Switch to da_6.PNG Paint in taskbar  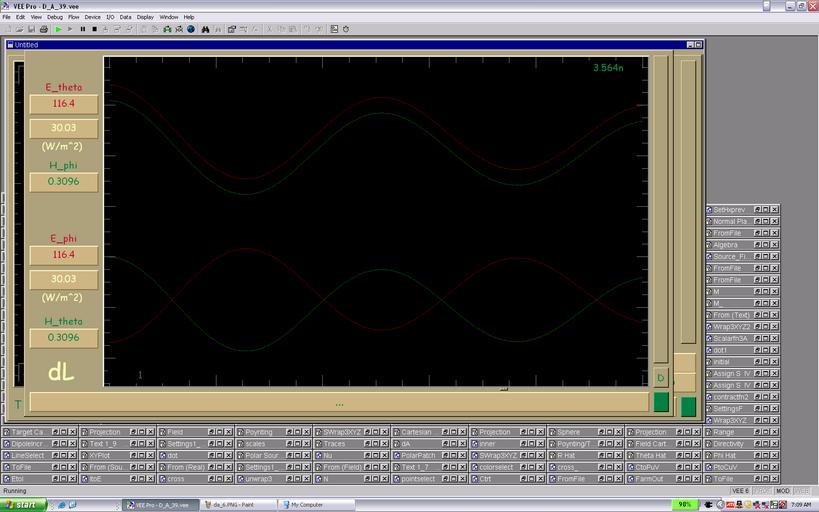point(237,505)
